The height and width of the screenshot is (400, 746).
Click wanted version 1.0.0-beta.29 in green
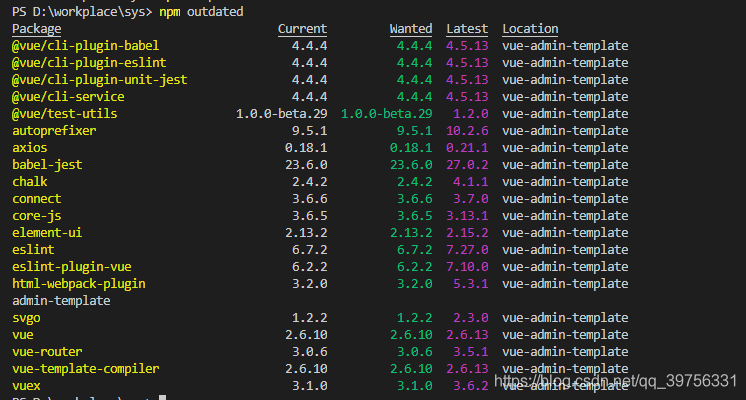(387, 114)
